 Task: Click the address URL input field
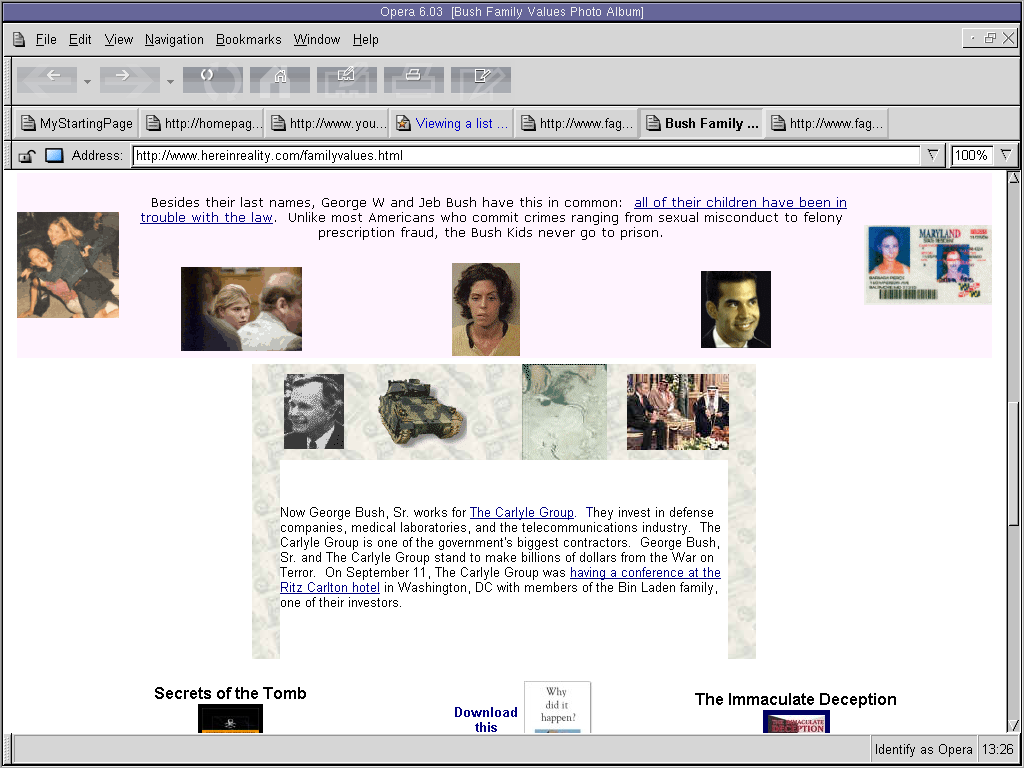pyautogui.click(x=526, y=155)
